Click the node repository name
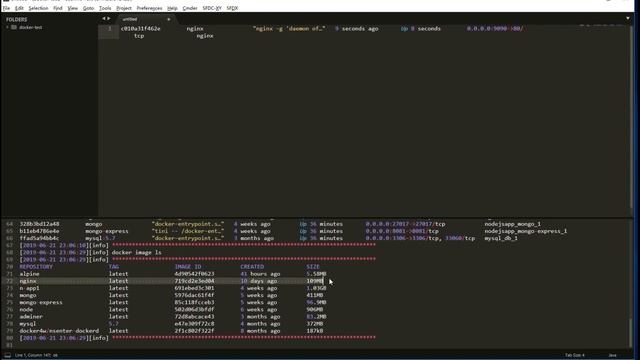The image size is (640, 360). point(26,309)
